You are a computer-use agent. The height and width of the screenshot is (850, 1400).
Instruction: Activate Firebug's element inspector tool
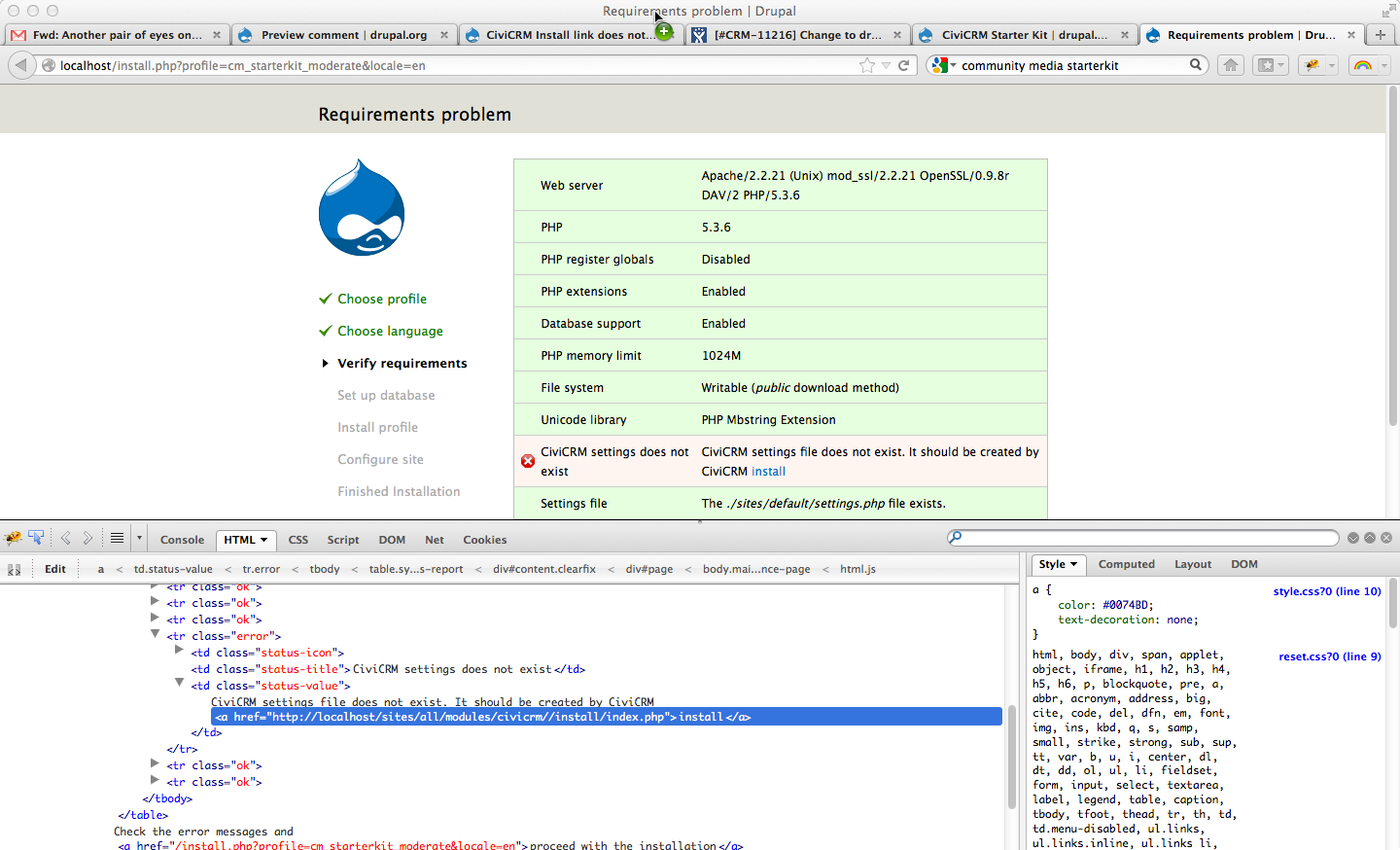(x=37, y=537)
